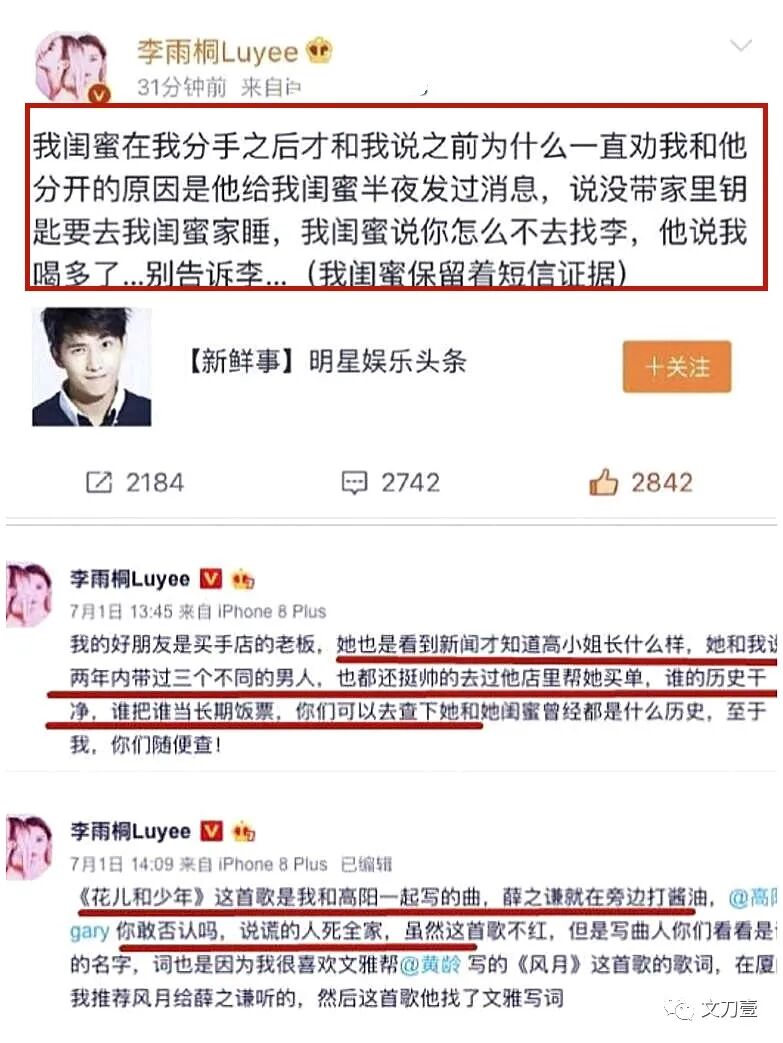Click the crown membership badge beside 李雨桐Luyee

[x=319, y=51]
